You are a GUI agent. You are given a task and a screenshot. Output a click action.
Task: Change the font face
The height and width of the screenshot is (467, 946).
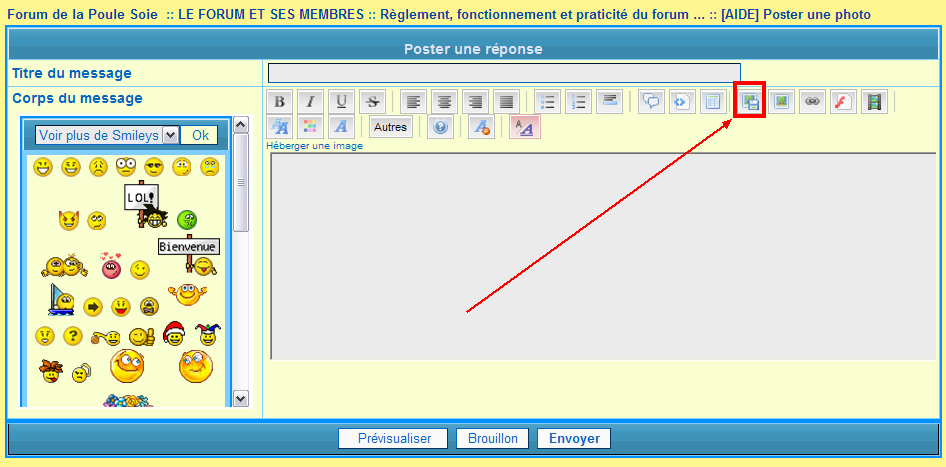(341, 127)
